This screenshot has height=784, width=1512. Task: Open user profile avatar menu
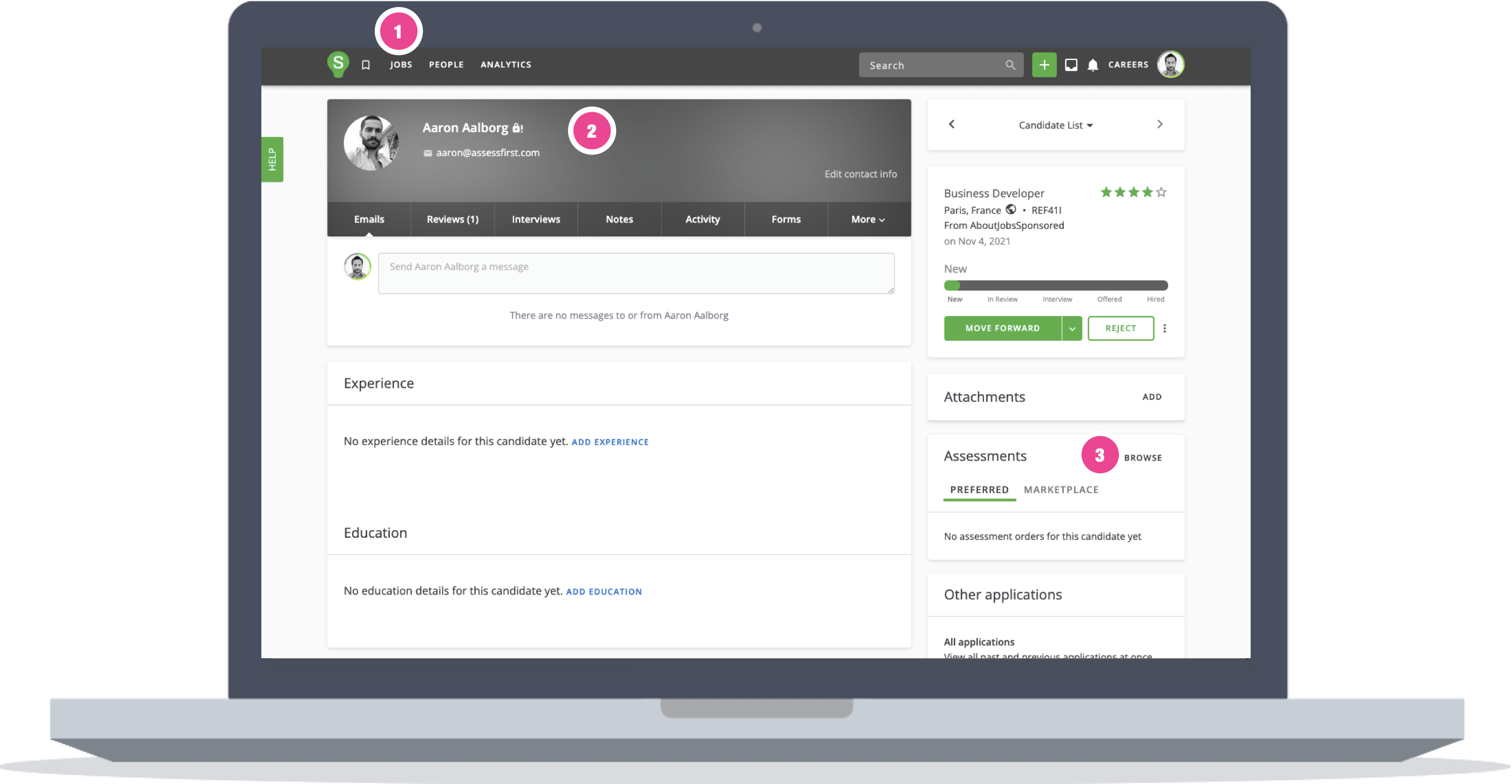(x=1170, y=65)
